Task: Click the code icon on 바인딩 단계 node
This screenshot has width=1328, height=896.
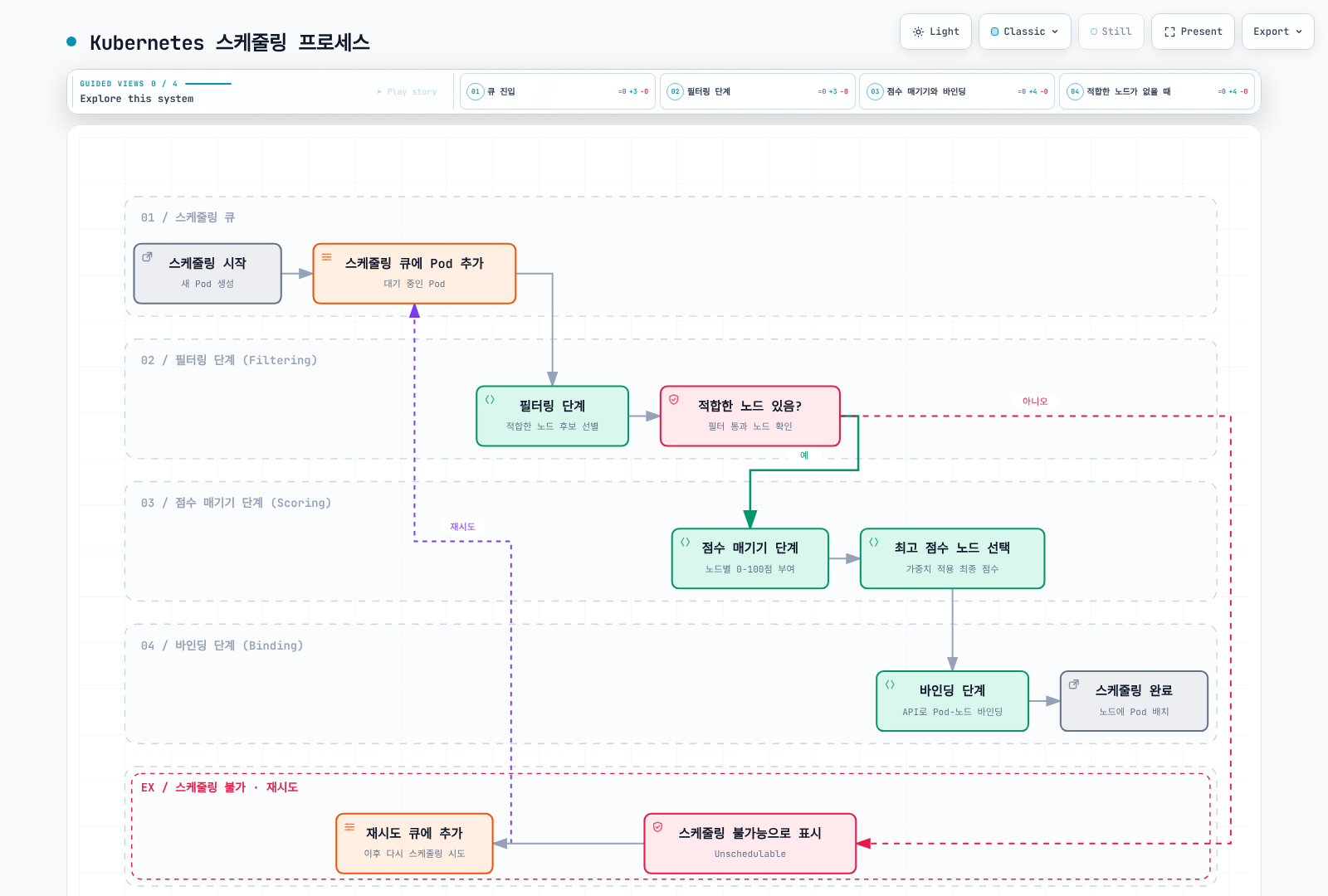Action: tap(890, 685)
